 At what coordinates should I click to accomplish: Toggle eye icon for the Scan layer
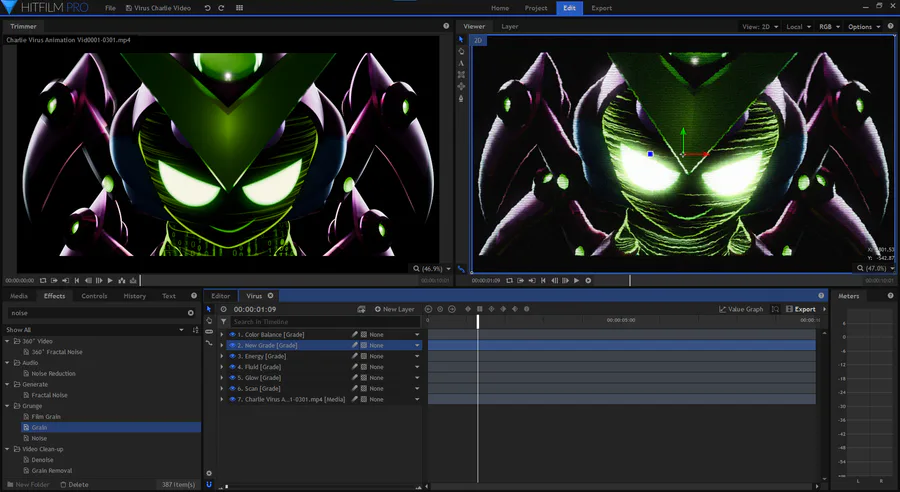pyautogui.click(x=232, y=388)
